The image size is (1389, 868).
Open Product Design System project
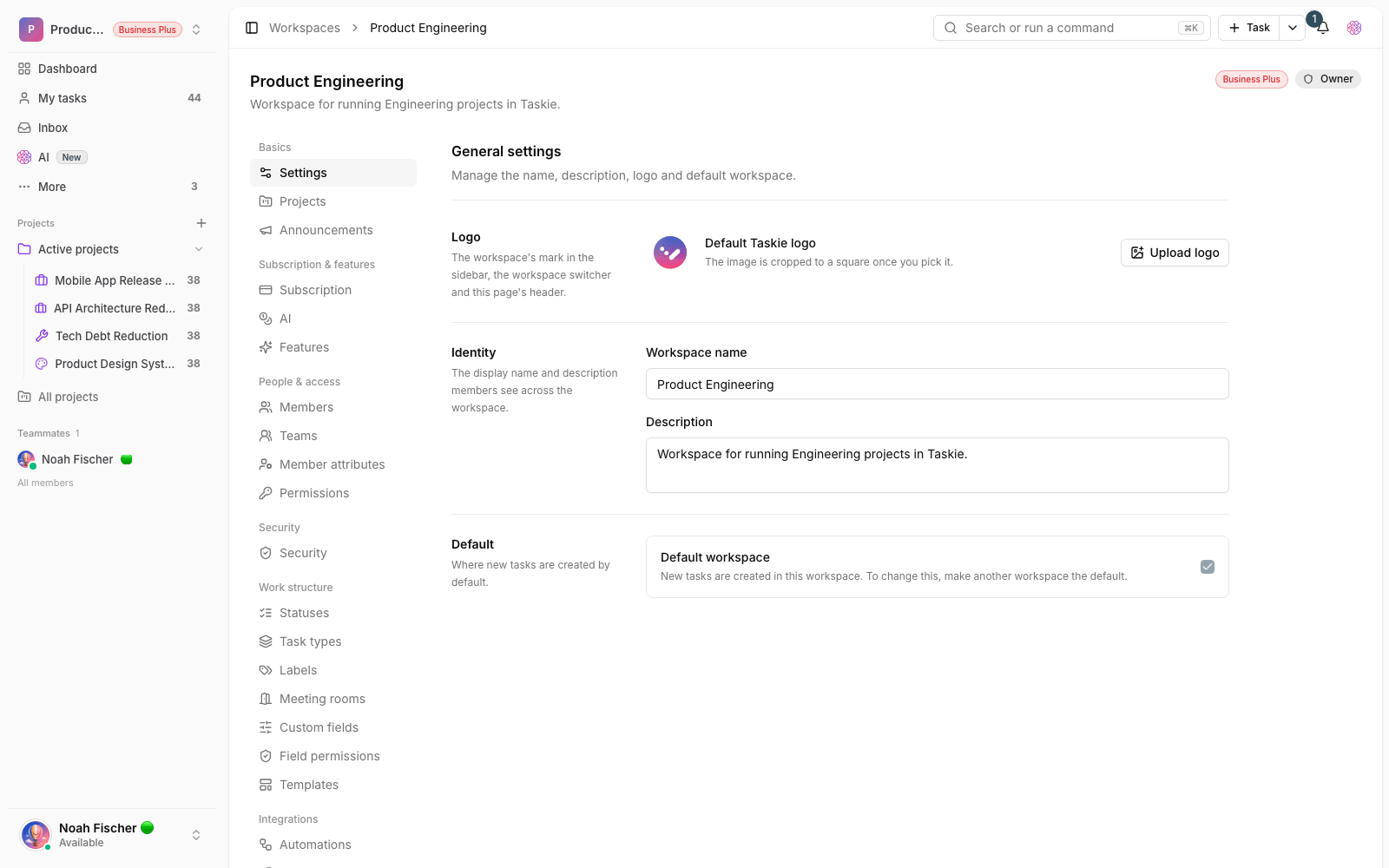(118, 364)
